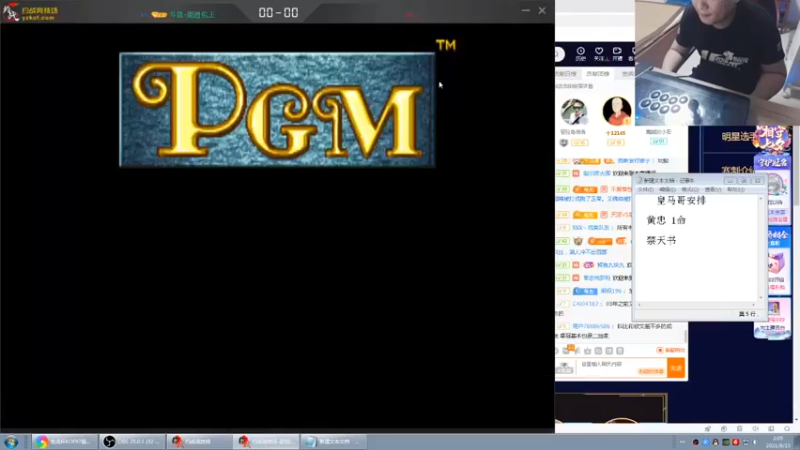800x450 pixels.
Task: Click the horn icon in chat toolbar
Action: click(578, 351)
